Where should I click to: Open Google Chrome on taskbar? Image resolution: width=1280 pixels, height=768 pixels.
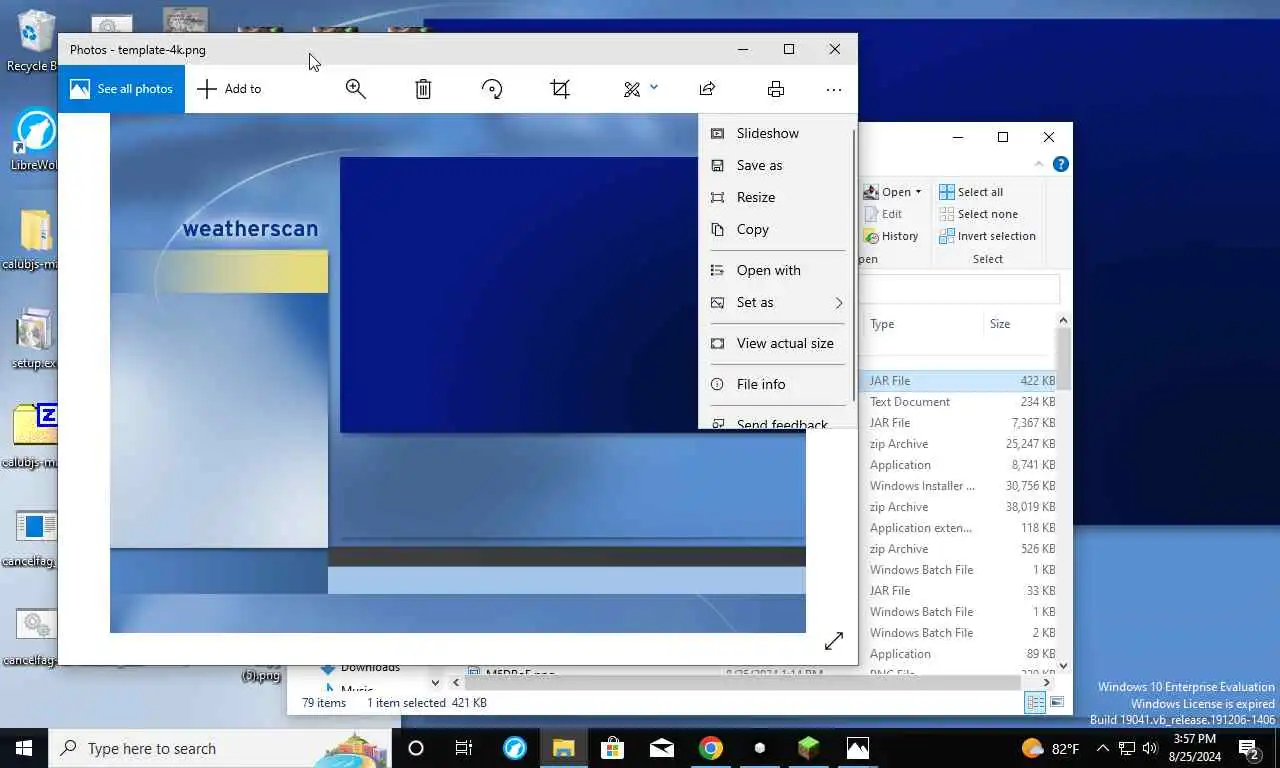coord(711,748)
